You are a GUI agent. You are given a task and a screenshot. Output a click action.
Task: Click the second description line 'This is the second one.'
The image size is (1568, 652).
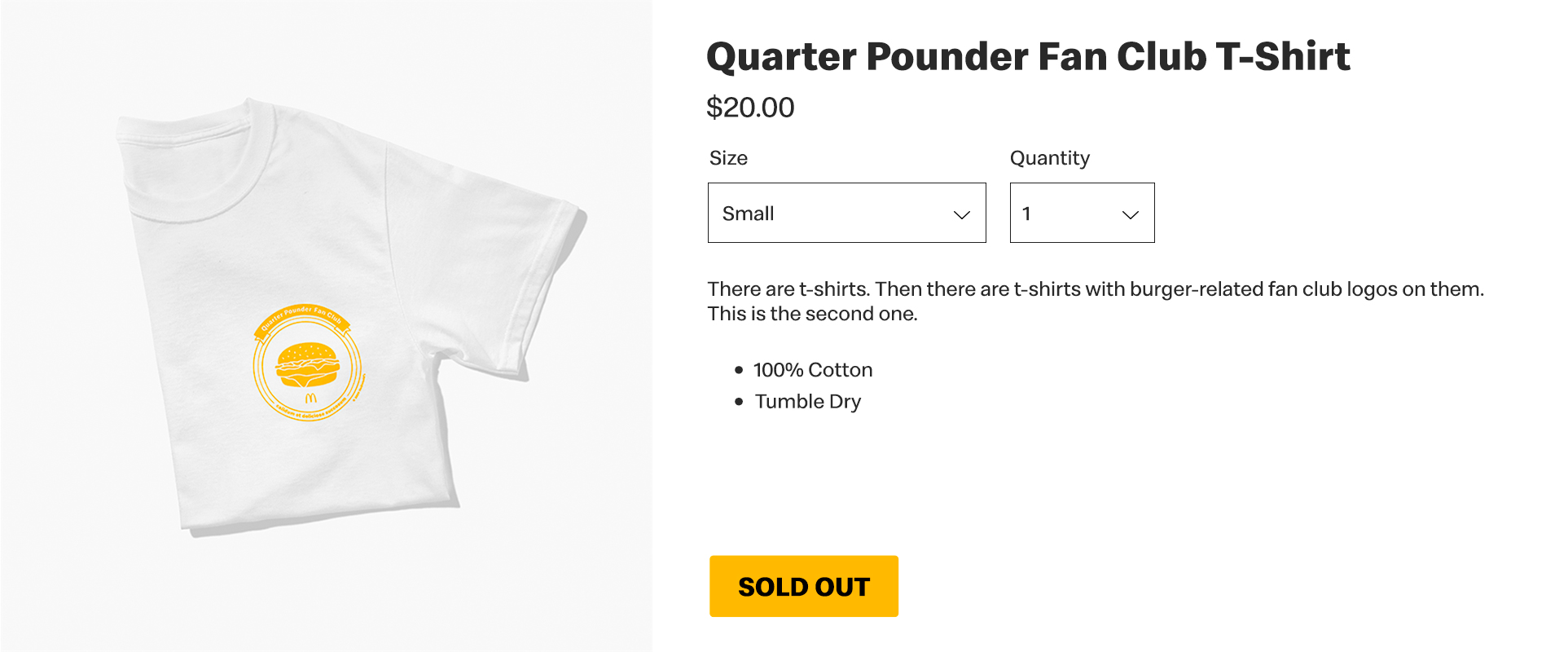tap(812, 314)
